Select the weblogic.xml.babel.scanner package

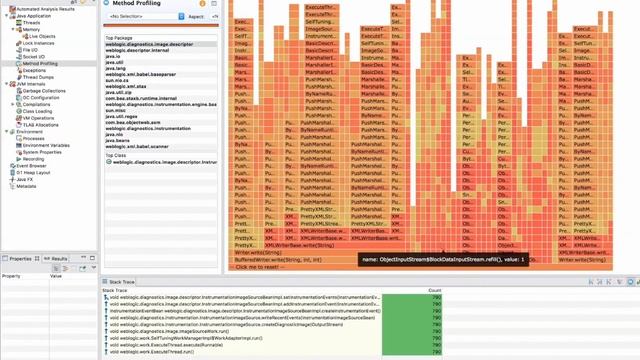[x=161, y=147]
